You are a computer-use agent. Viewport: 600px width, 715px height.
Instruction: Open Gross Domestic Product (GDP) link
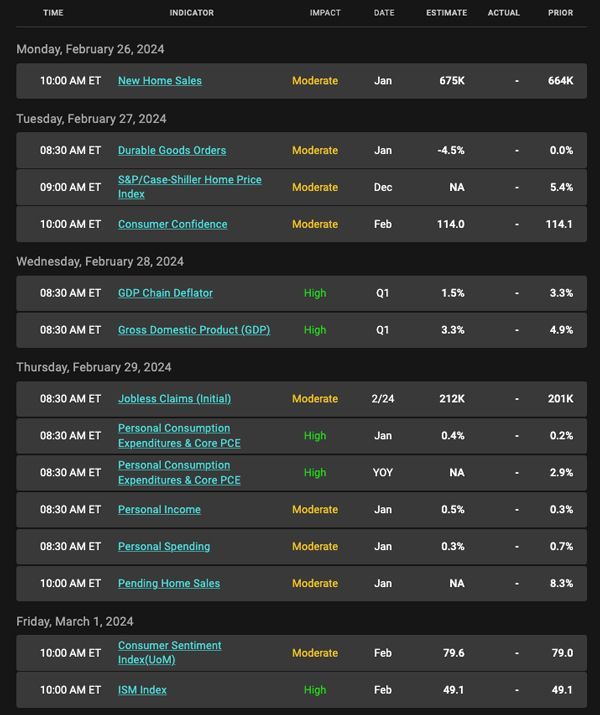194,330
